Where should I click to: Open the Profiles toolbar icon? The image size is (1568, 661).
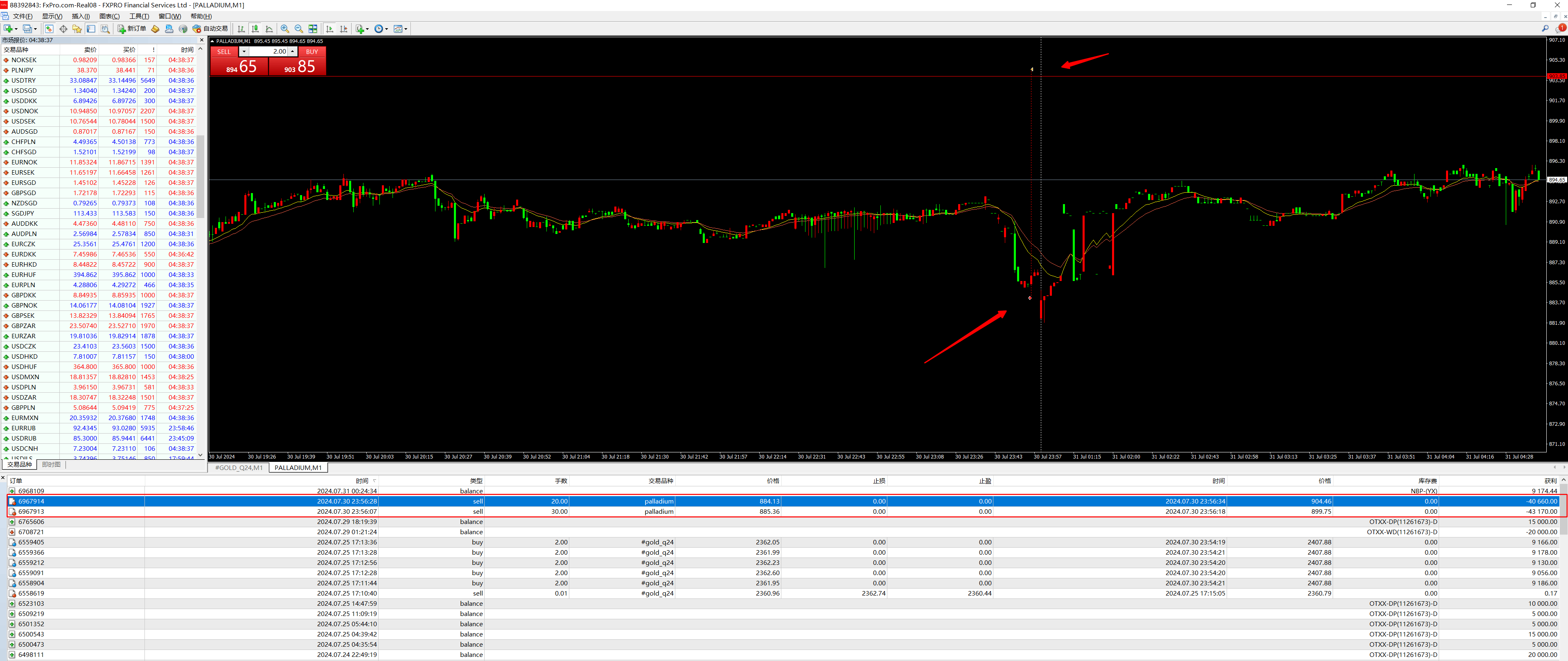tap(27, 29)
